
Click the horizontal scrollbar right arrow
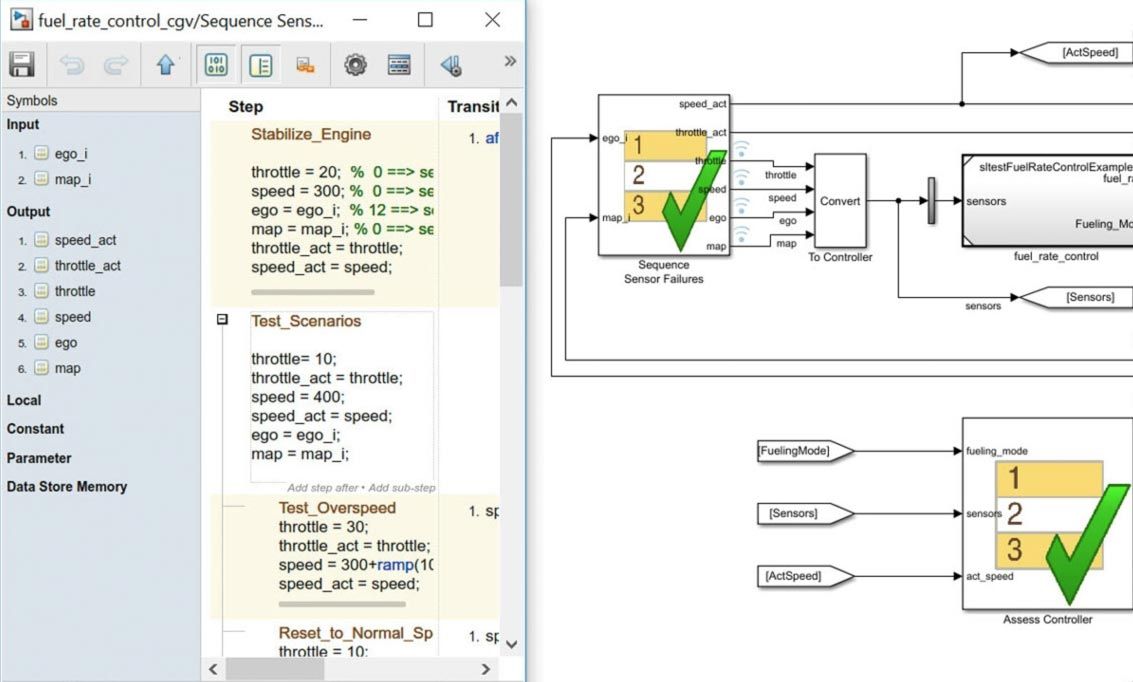(486, 669)
